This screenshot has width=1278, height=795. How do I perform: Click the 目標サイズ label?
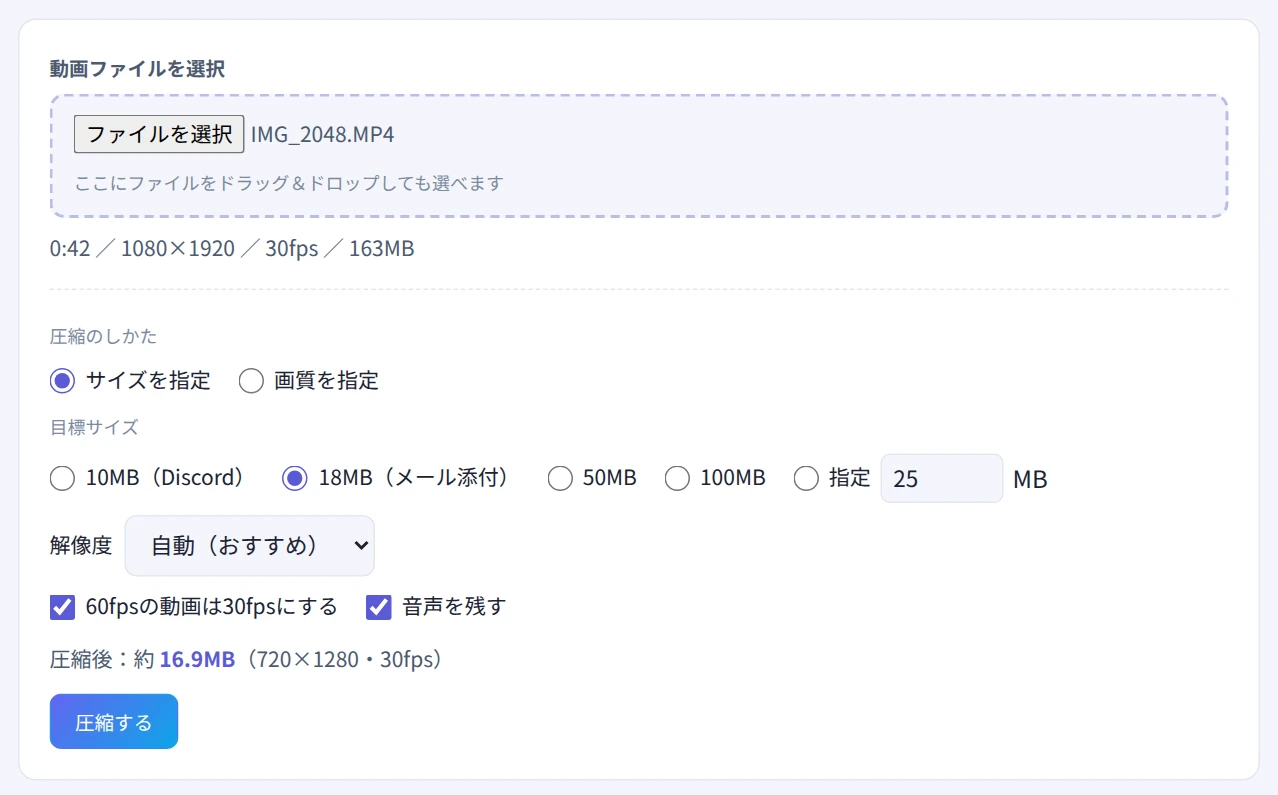(x=94, y=428)
